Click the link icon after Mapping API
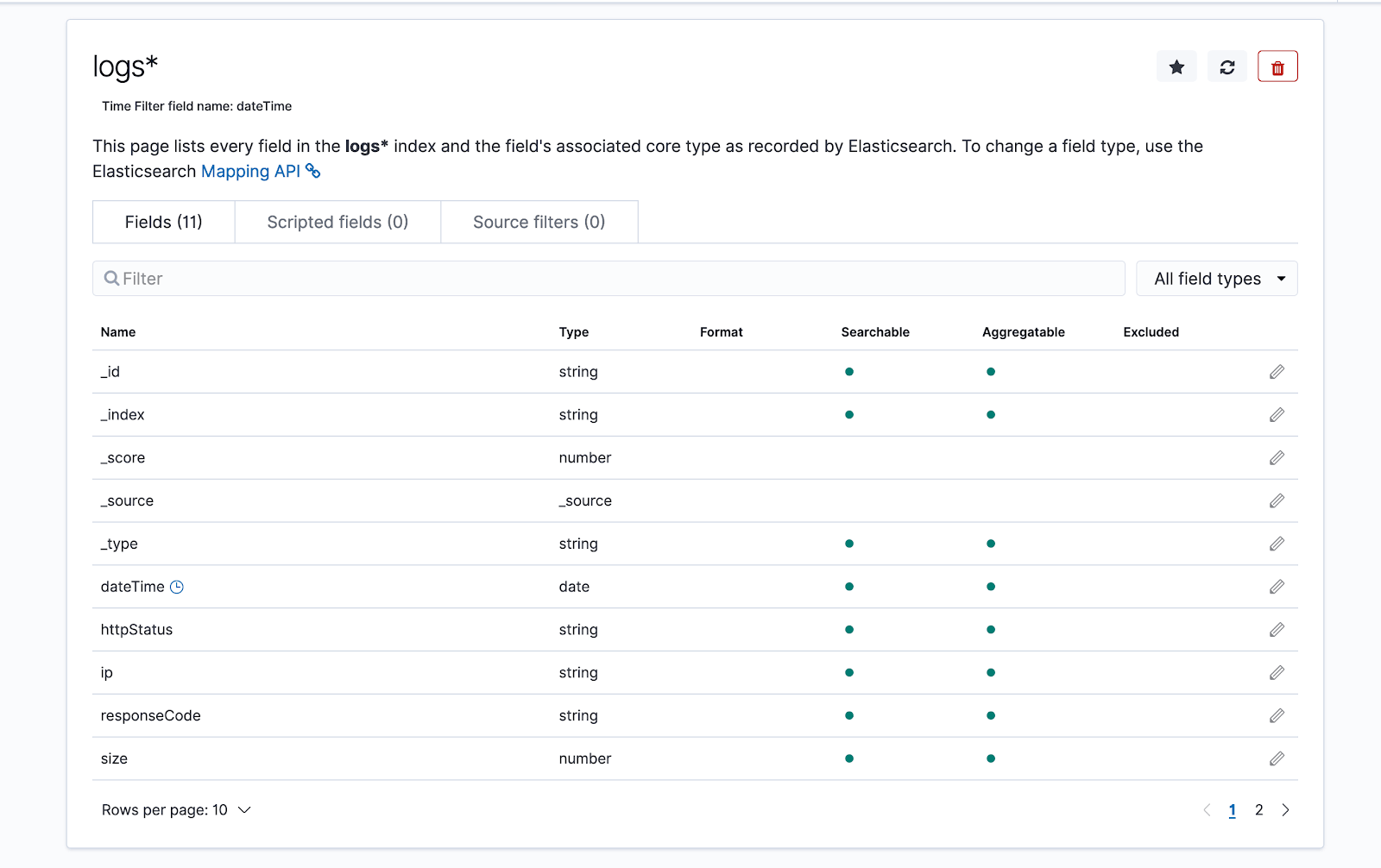 (313, 172)
